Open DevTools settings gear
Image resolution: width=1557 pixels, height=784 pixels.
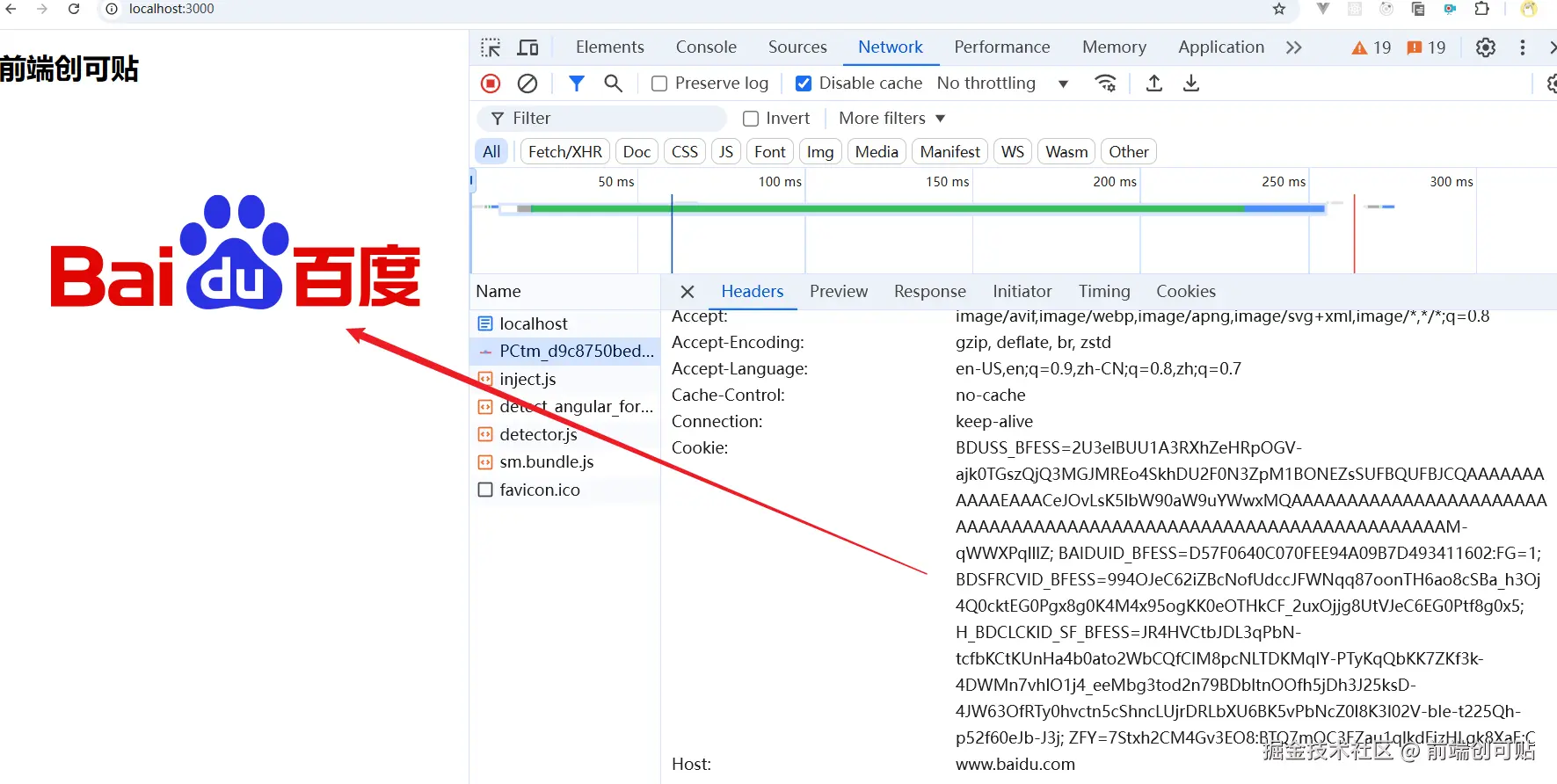(x=1486, y=47)
